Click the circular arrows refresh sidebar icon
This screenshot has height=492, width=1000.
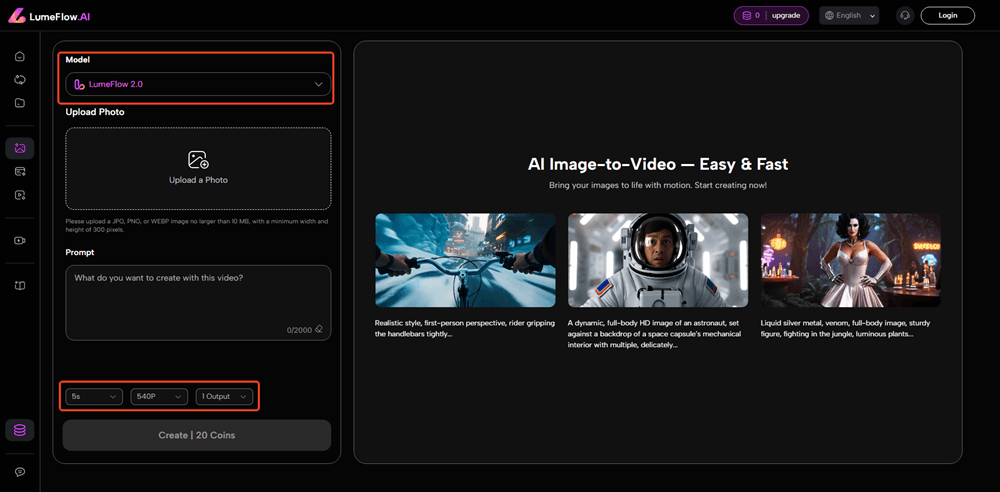(x=20, y=79)
